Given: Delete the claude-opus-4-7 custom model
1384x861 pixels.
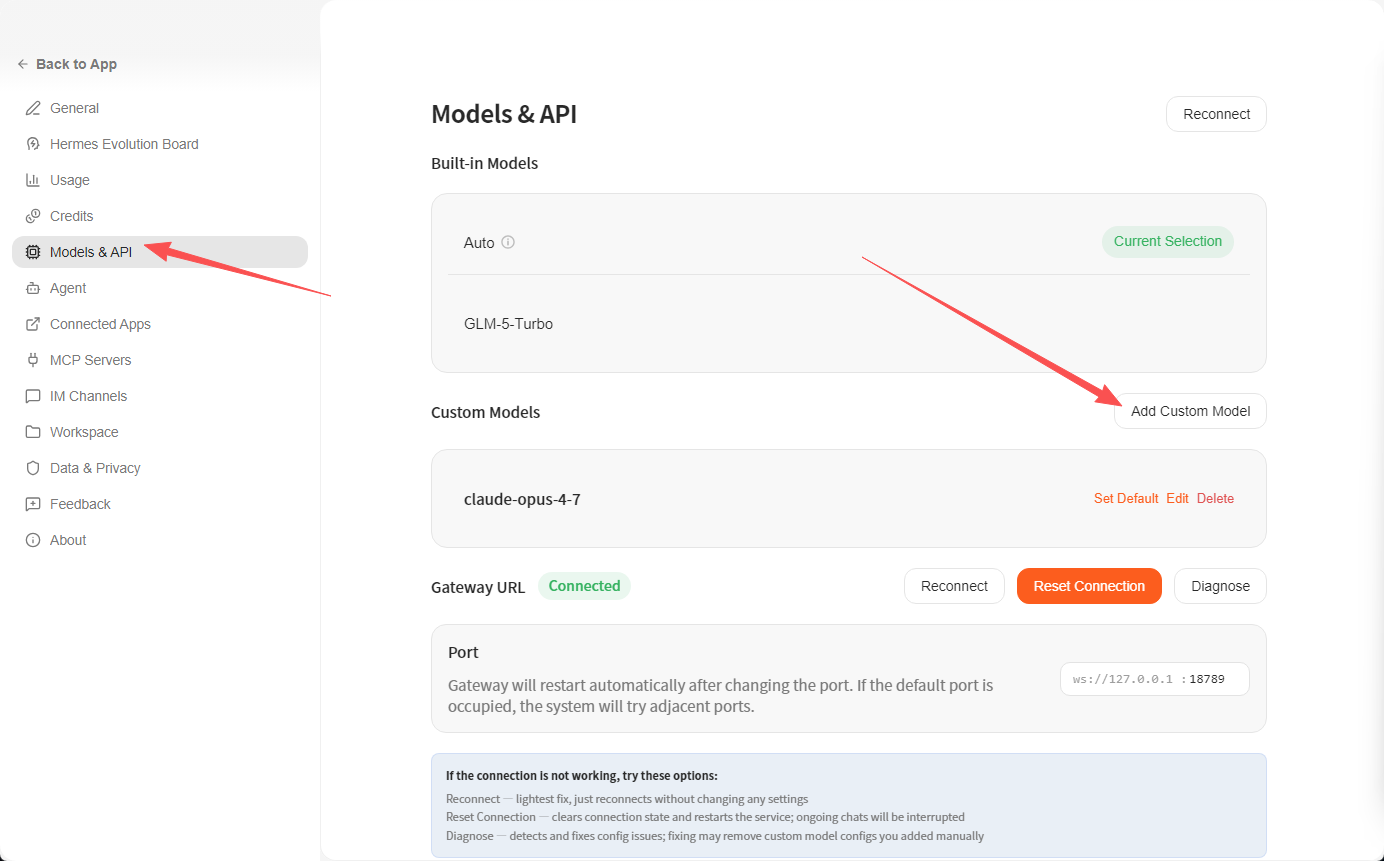Looking at the screenshot, I should point(1215,498).
